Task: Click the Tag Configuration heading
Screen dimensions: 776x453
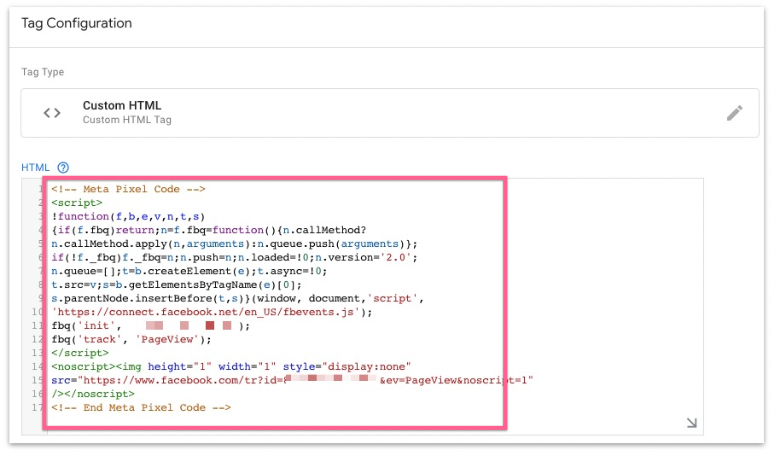Action: pyautogui.click(x=76, y=23)
